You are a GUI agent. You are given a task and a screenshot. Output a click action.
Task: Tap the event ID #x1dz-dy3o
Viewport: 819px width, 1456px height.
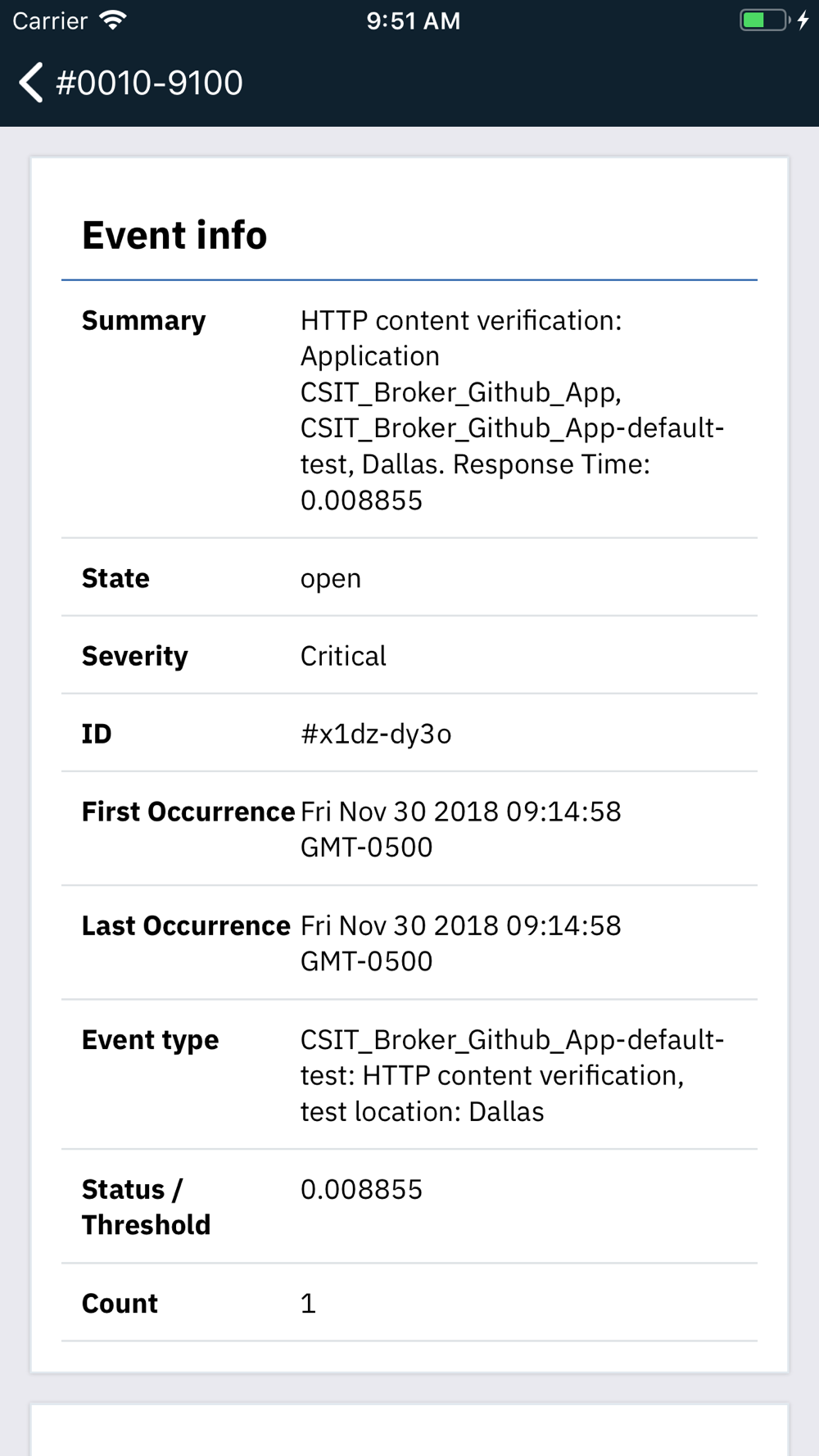(x=376, y=734)
